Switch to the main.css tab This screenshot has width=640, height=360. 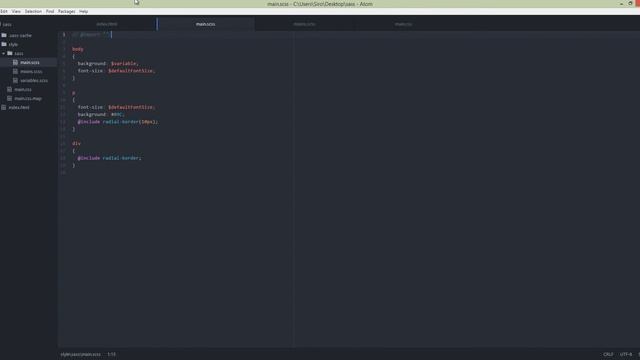click(403, 24)
